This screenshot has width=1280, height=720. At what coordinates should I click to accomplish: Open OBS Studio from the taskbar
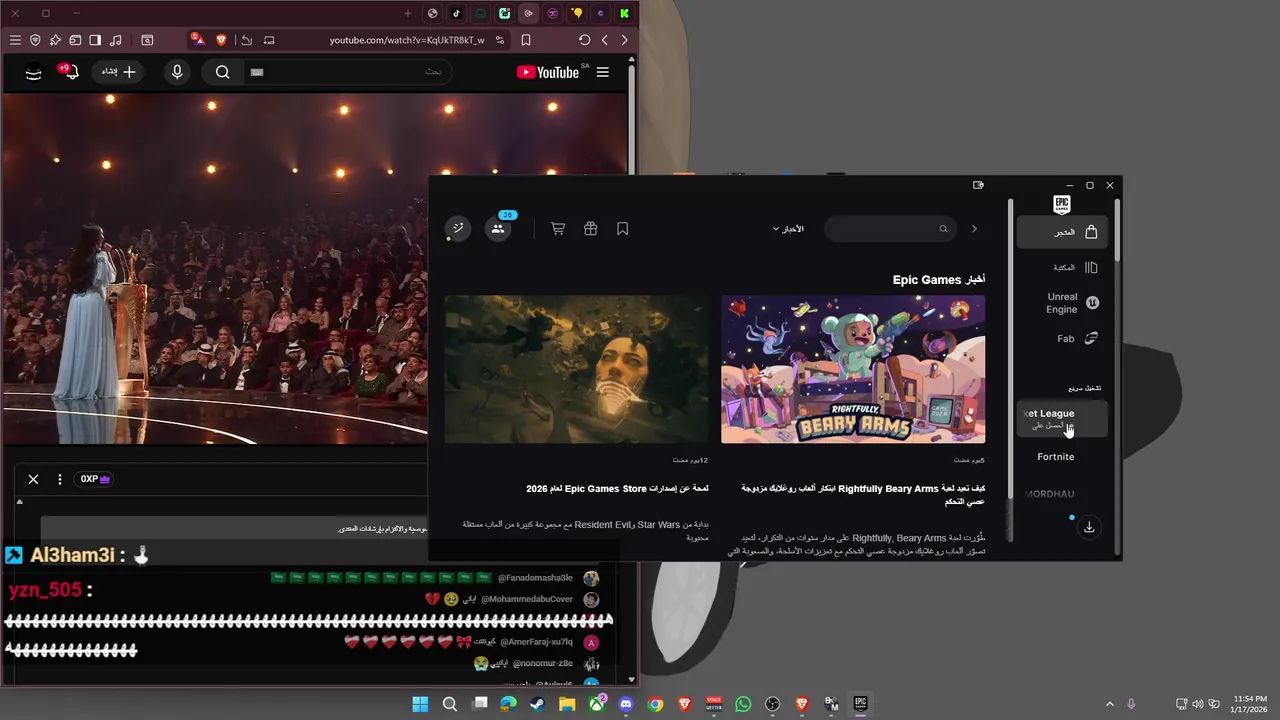[772, 704]
